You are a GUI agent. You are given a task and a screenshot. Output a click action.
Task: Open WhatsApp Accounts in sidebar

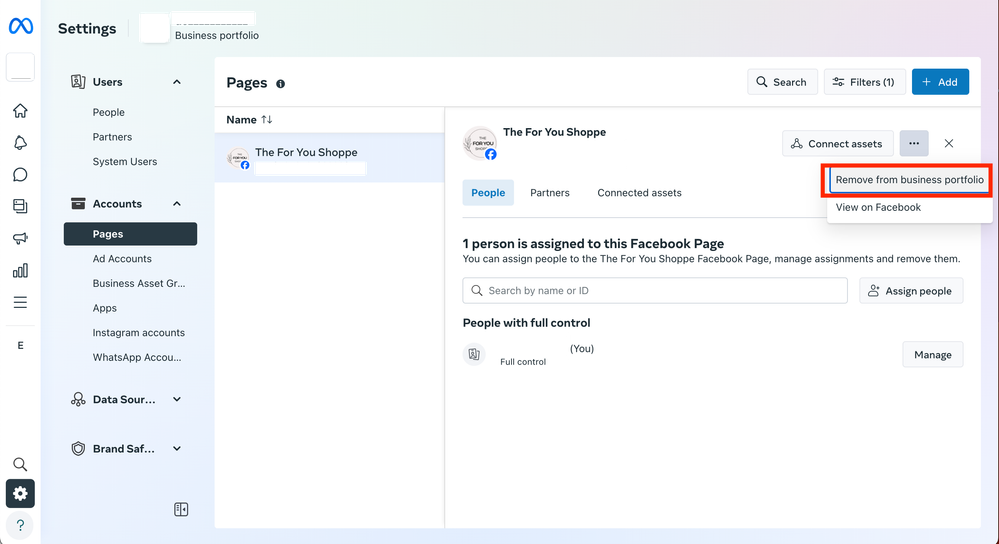tap(137, 357)
